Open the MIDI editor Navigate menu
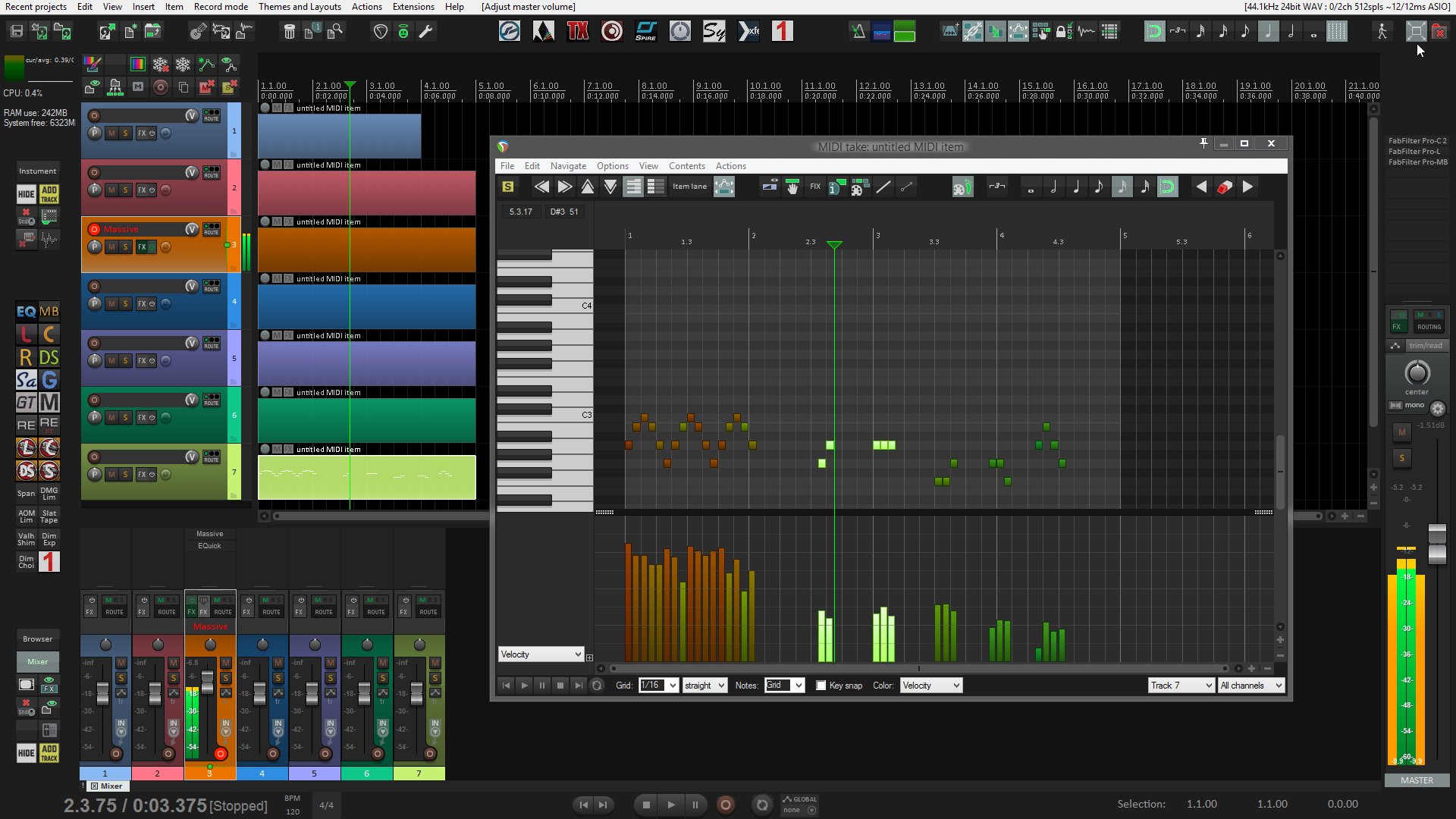Viewport: 1456px width, 819px height. pyautogui.click(x=568, y=166)
